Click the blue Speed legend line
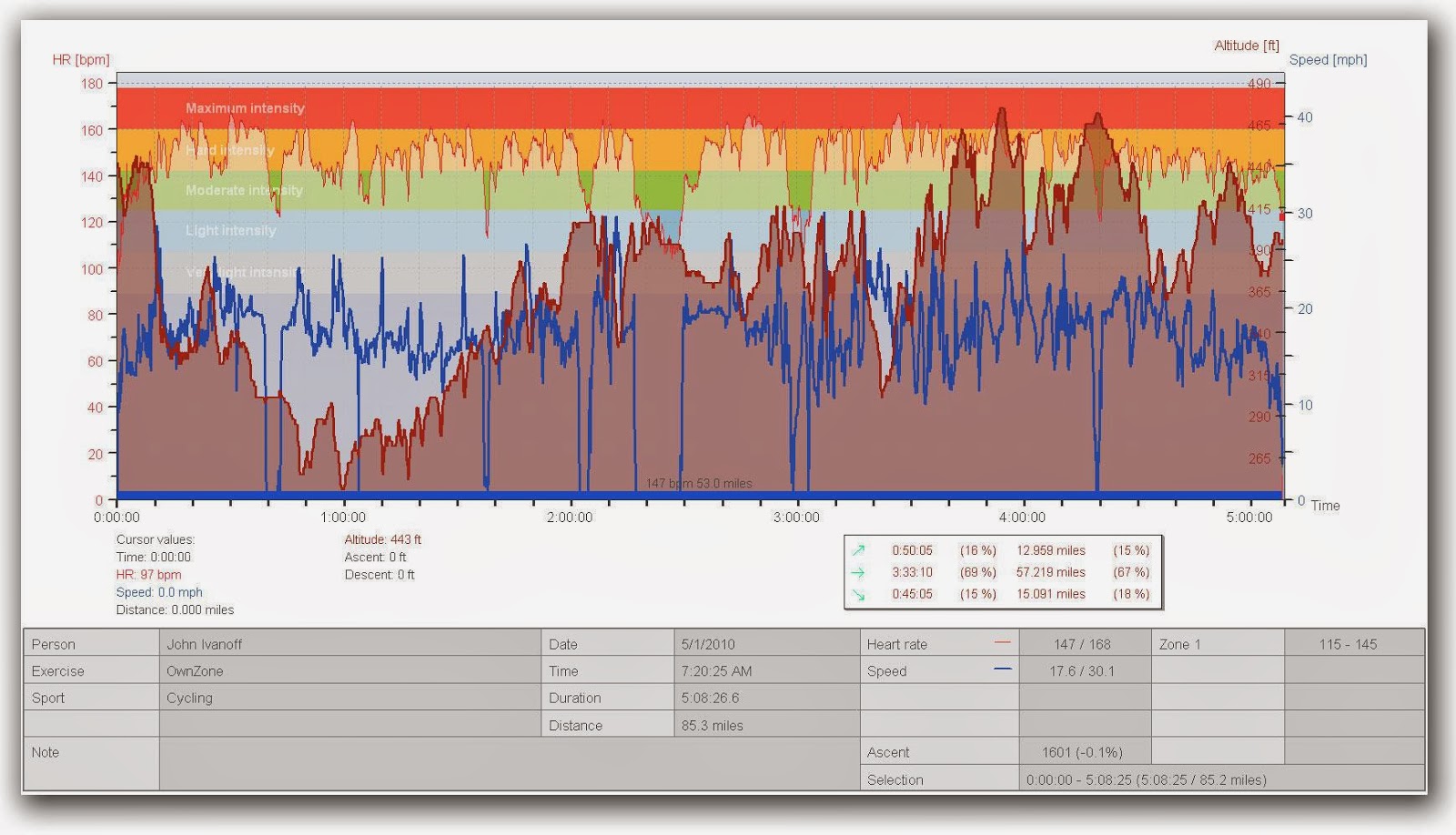Screen dimensions: 1456x835 [1003, 669]
